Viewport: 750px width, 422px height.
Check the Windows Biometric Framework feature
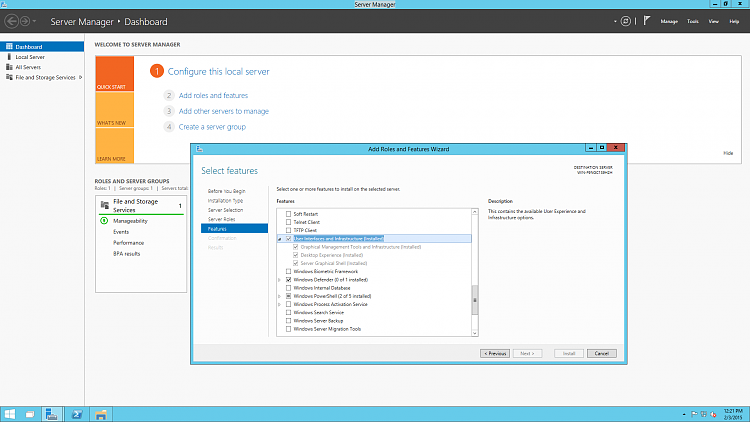point(288,271)
